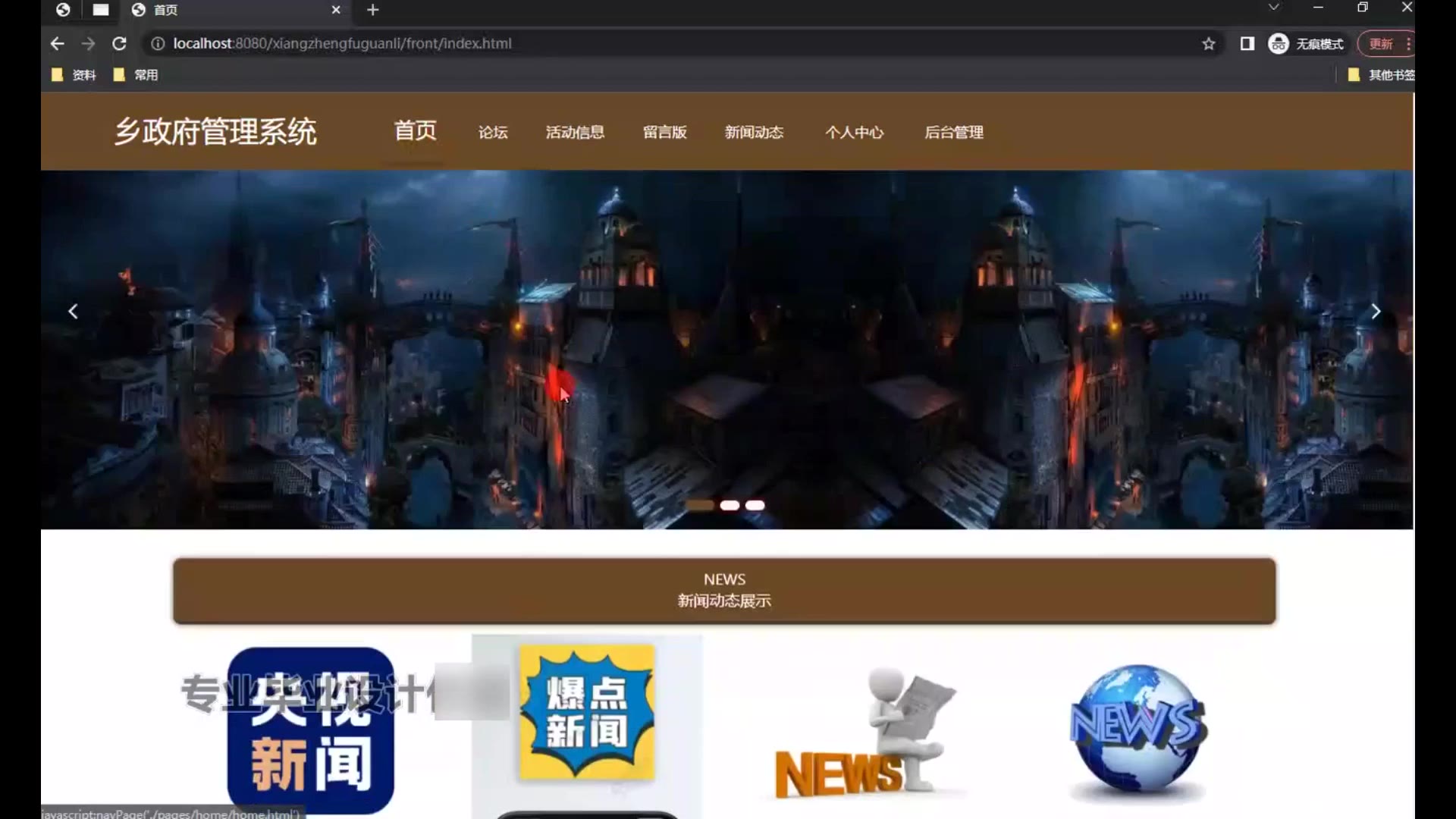This screenshot has width=1456, height=819.
Task: Select the second carousel indicator dot
Action: point(730,506)
